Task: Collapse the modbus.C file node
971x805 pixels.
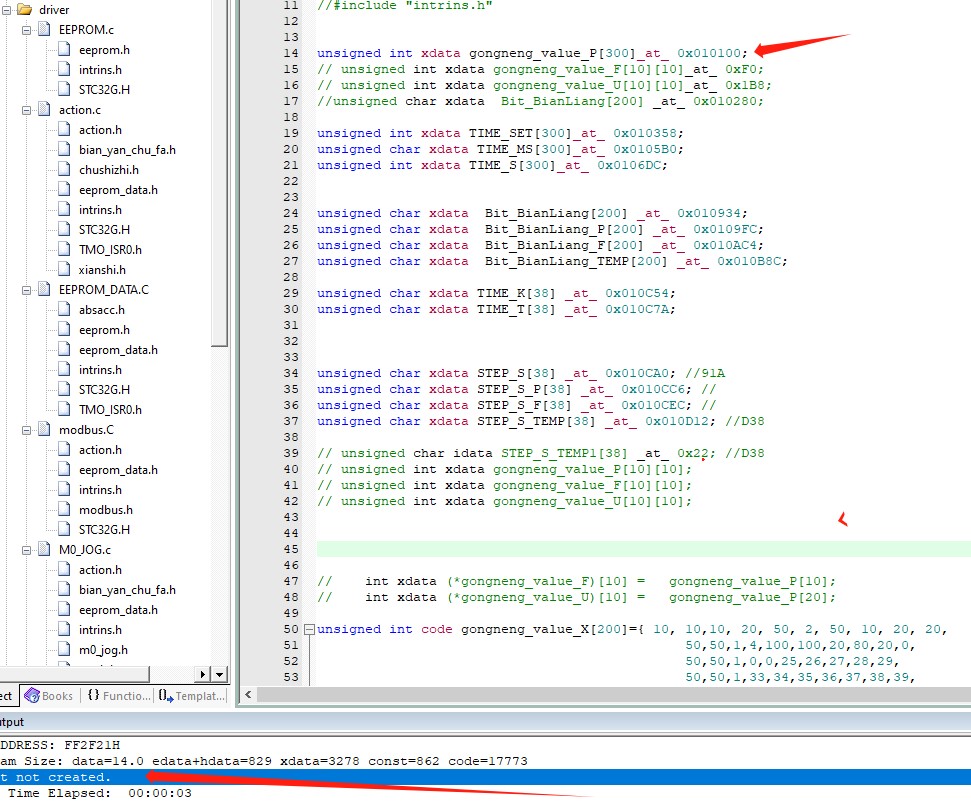Action: 27,430
